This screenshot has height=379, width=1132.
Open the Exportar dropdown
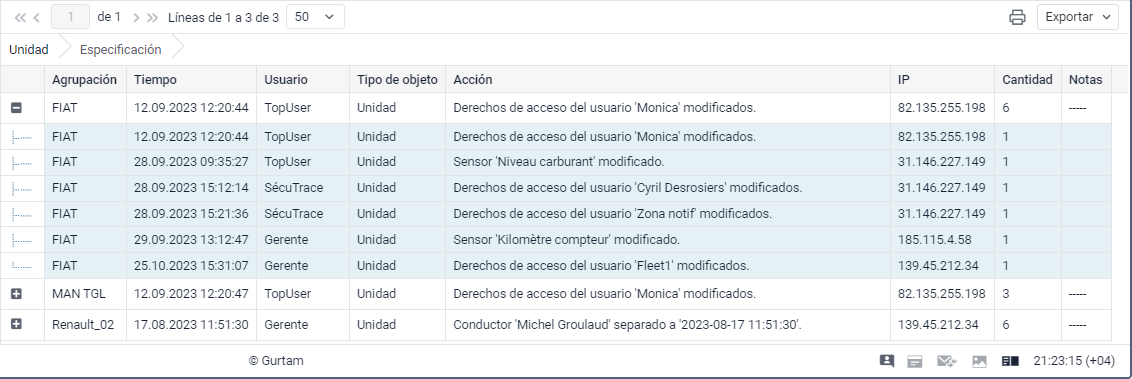pos(1078,17)
